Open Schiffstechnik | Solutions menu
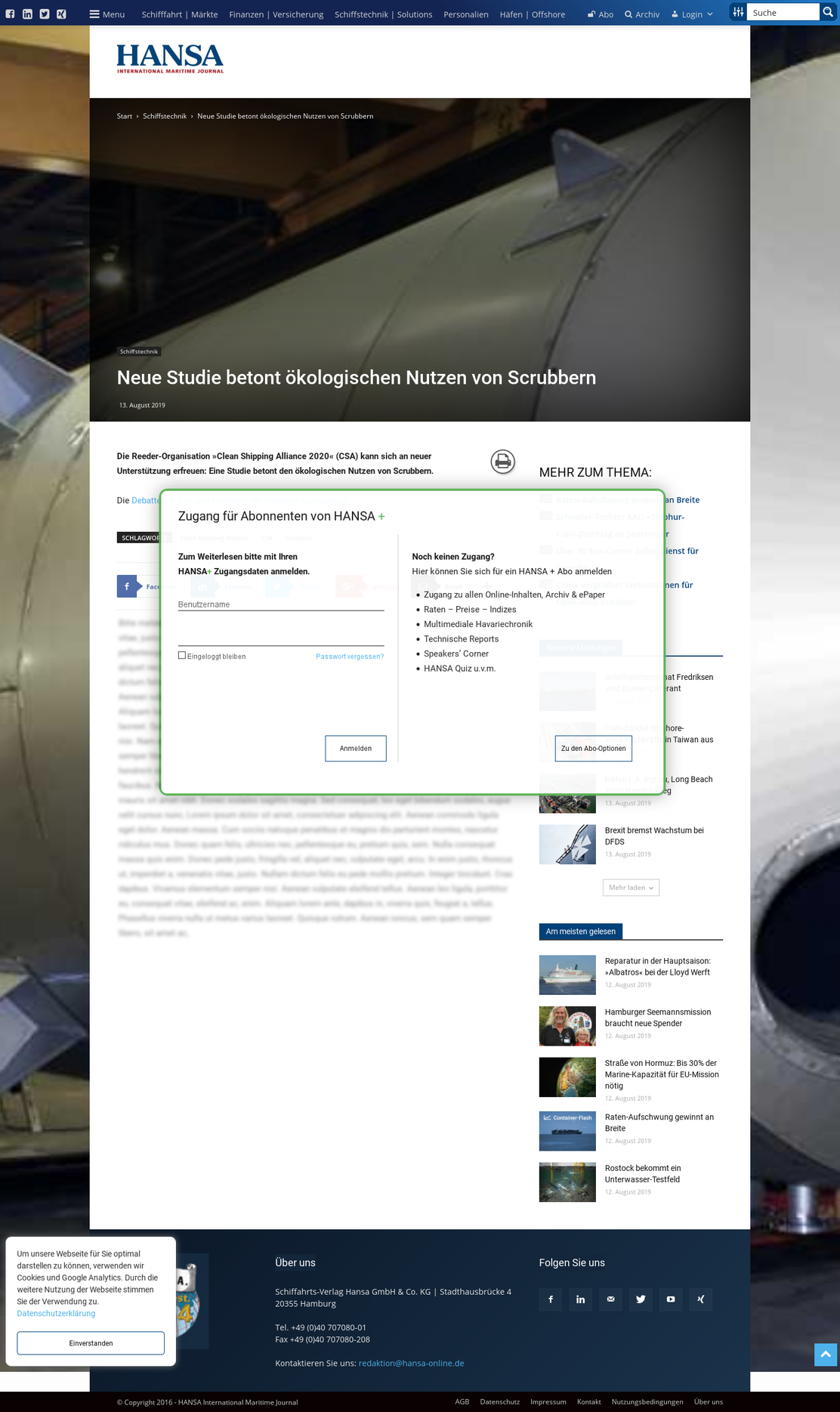Image resolution: width=840 pixels, height=1412 pixels. pos(384,14)
